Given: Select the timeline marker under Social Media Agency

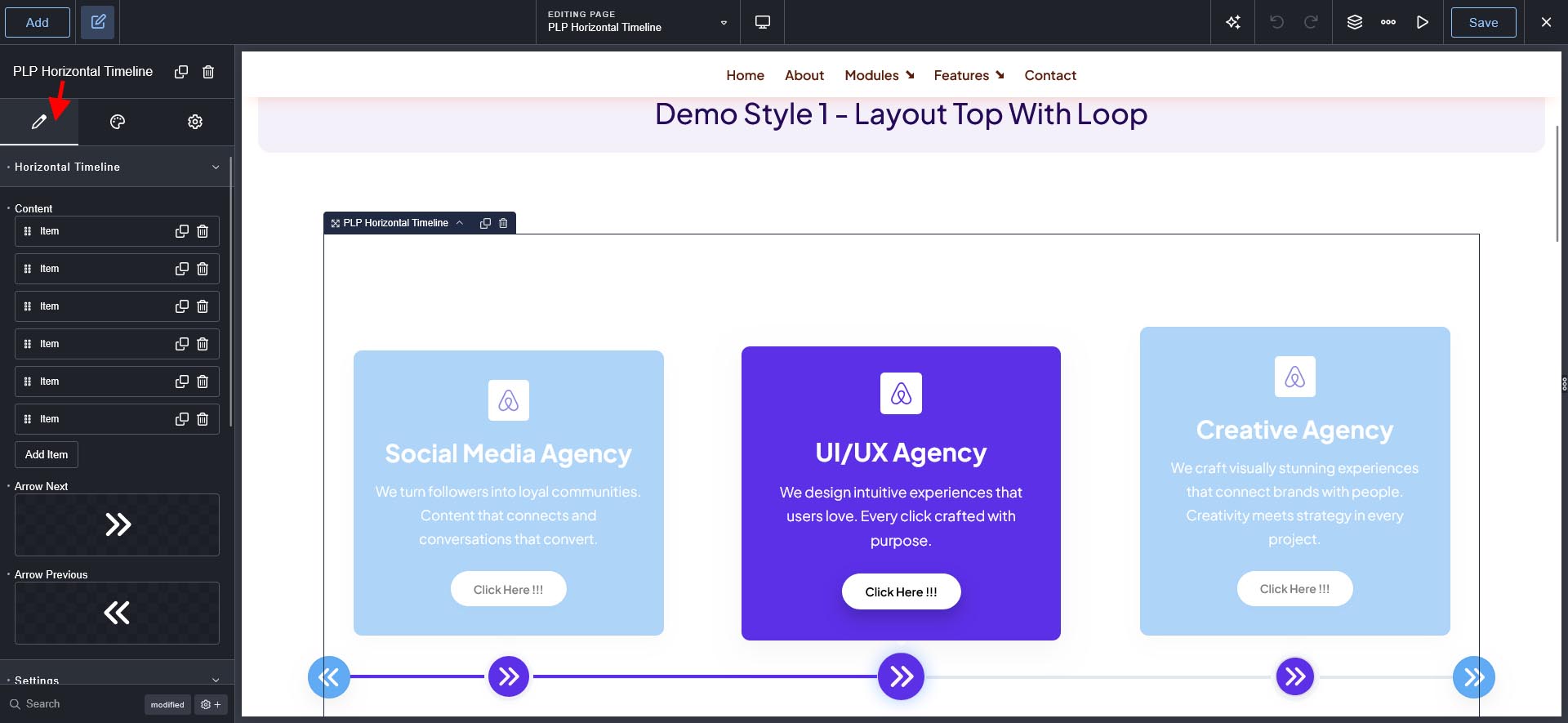Looking at the screenshot, I should tap(509, 676).
